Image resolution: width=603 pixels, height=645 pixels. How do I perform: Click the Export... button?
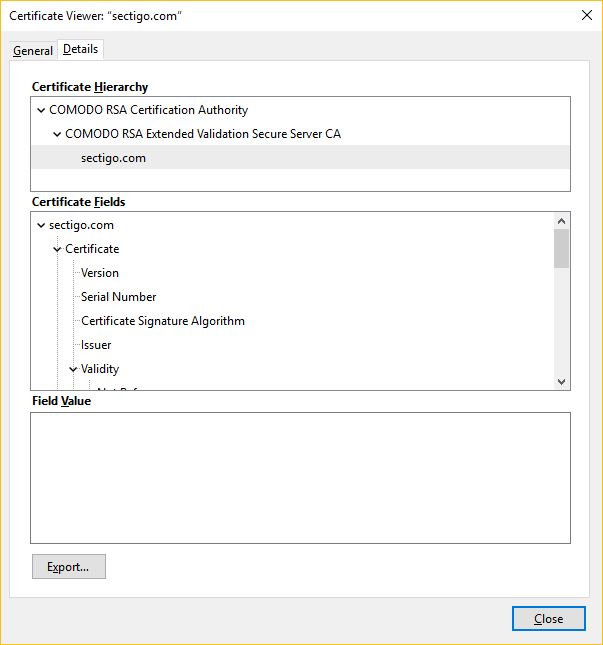pyautogui.click(x=69, y=566)
